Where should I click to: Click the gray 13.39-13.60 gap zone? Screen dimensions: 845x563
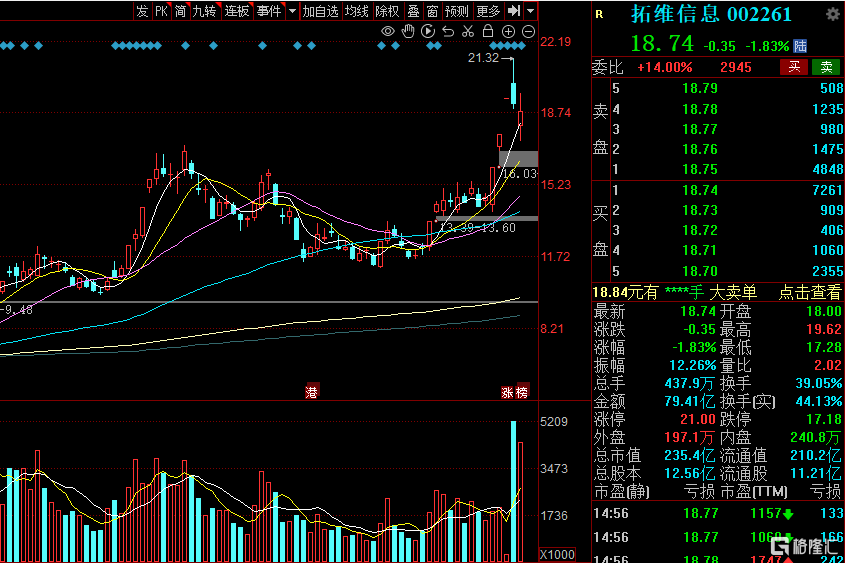(x=487, y=219)
